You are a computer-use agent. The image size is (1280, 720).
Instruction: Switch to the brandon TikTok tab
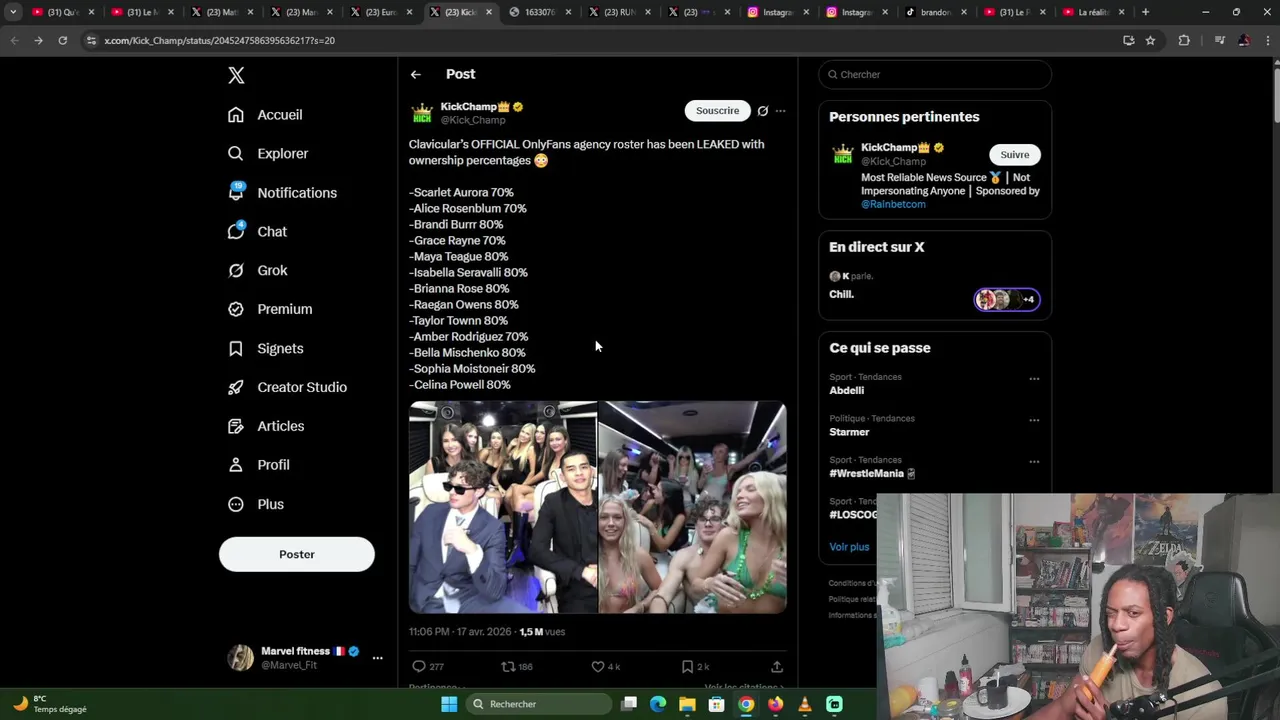(x=935, y=12)
